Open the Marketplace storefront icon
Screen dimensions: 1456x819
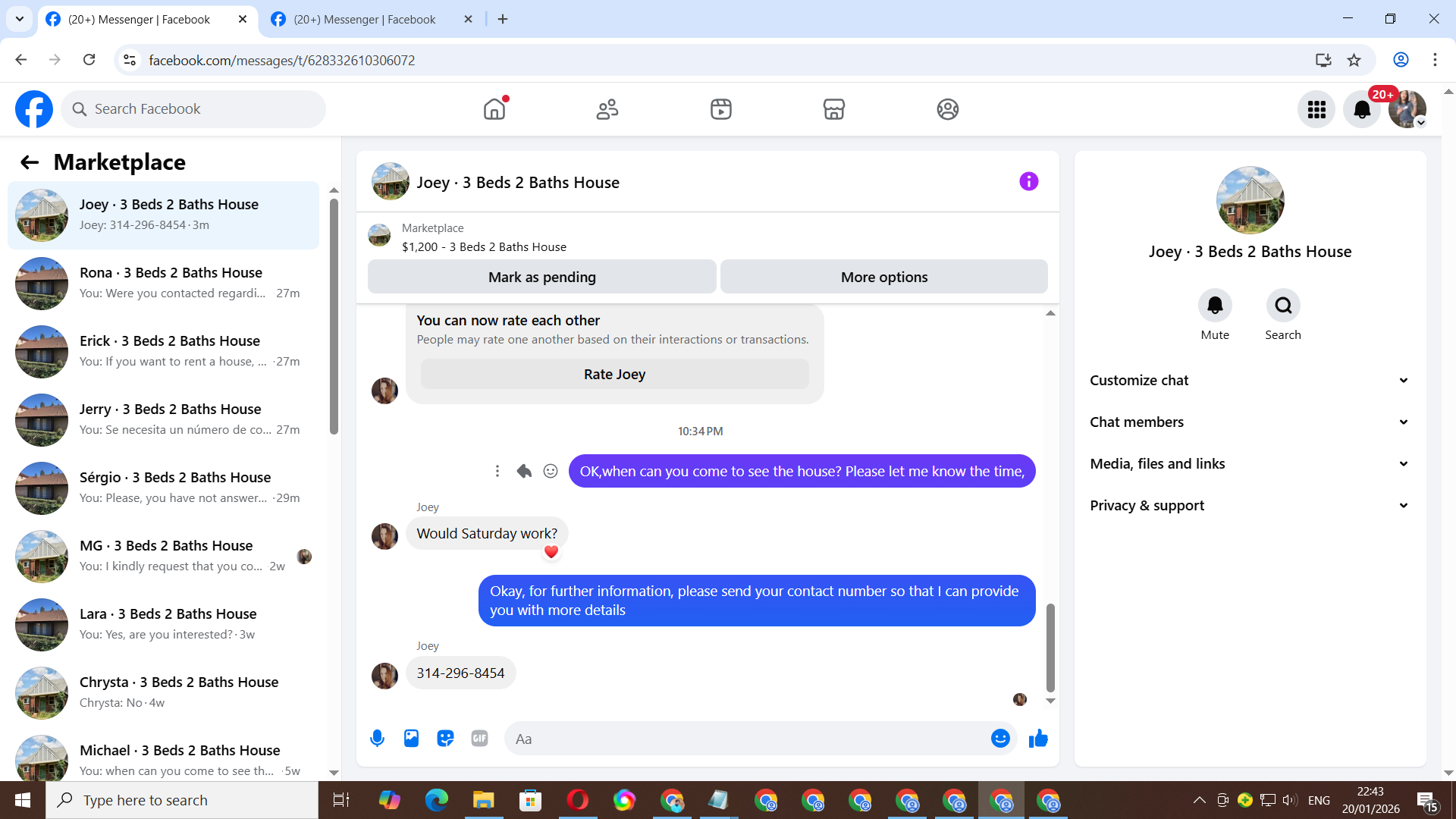tap(834, 109)
